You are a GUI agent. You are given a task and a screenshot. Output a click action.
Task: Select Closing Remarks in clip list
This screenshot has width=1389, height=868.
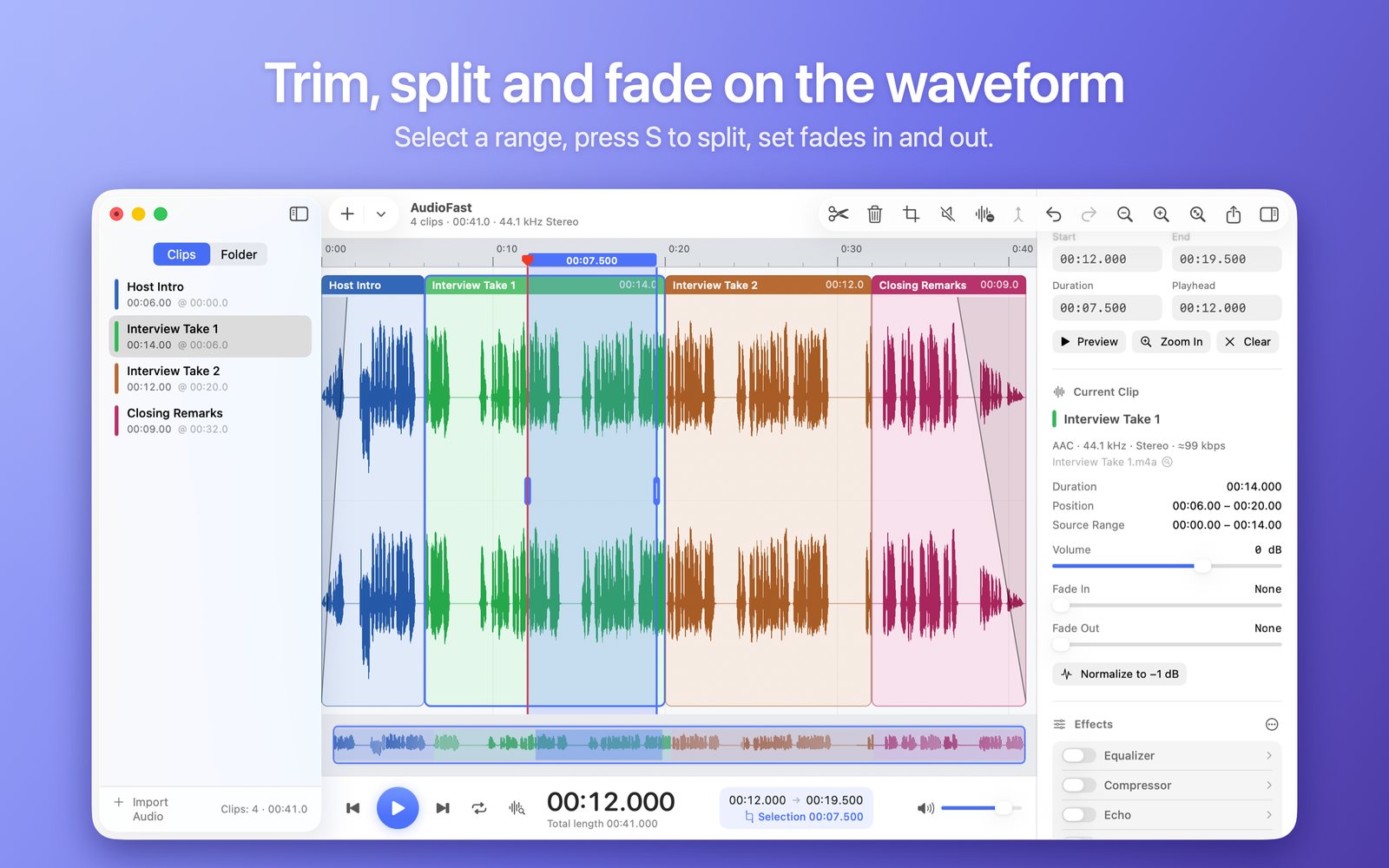pos(211,421)
